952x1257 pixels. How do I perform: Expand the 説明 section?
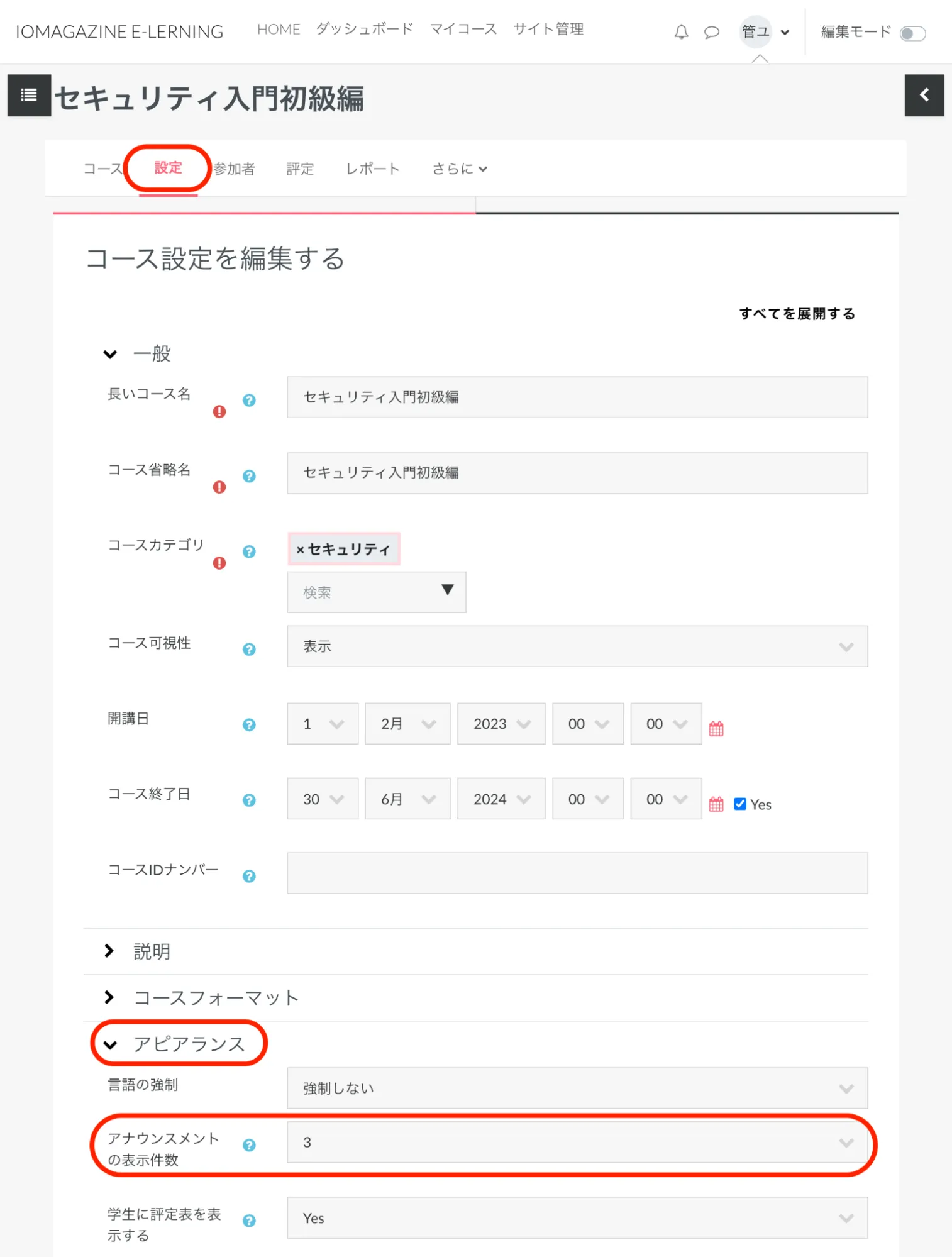tap(152, 951)
